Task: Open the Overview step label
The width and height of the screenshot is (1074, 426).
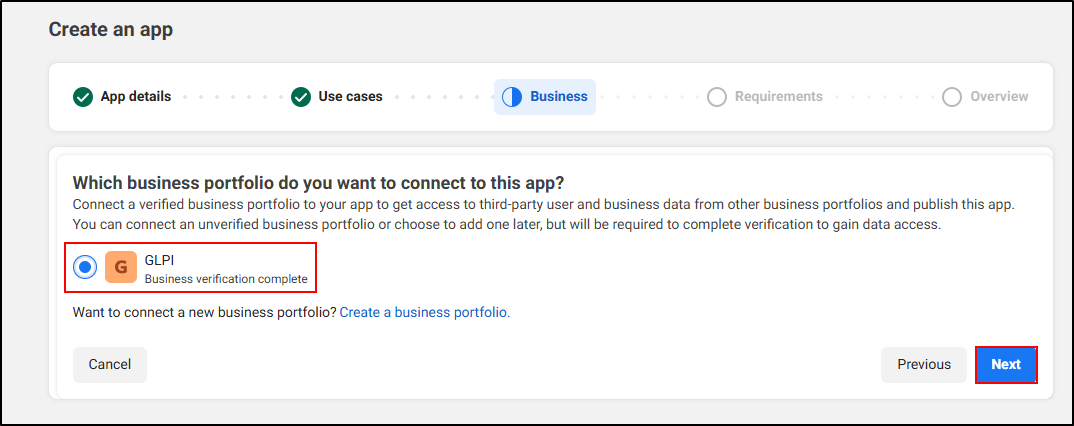Action: click(x=999, y=97)
